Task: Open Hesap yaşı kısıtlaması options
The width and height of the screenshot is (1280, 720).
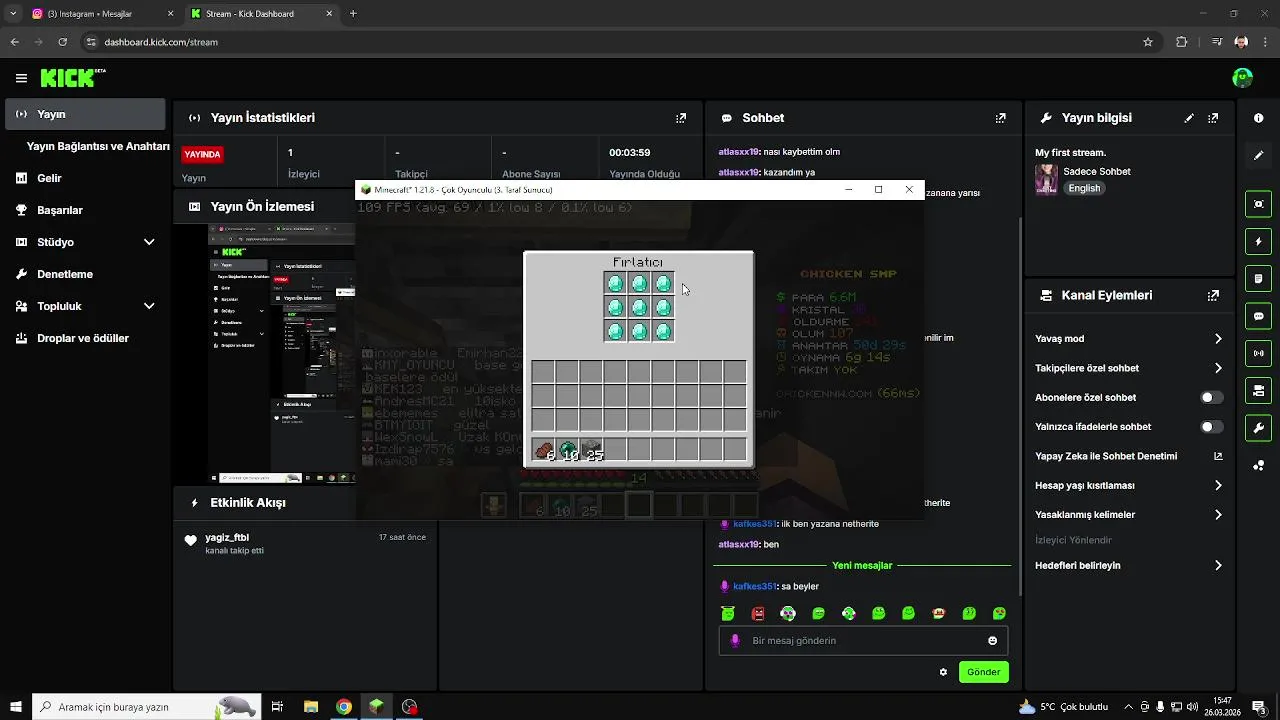Action: pos(1129,486)
